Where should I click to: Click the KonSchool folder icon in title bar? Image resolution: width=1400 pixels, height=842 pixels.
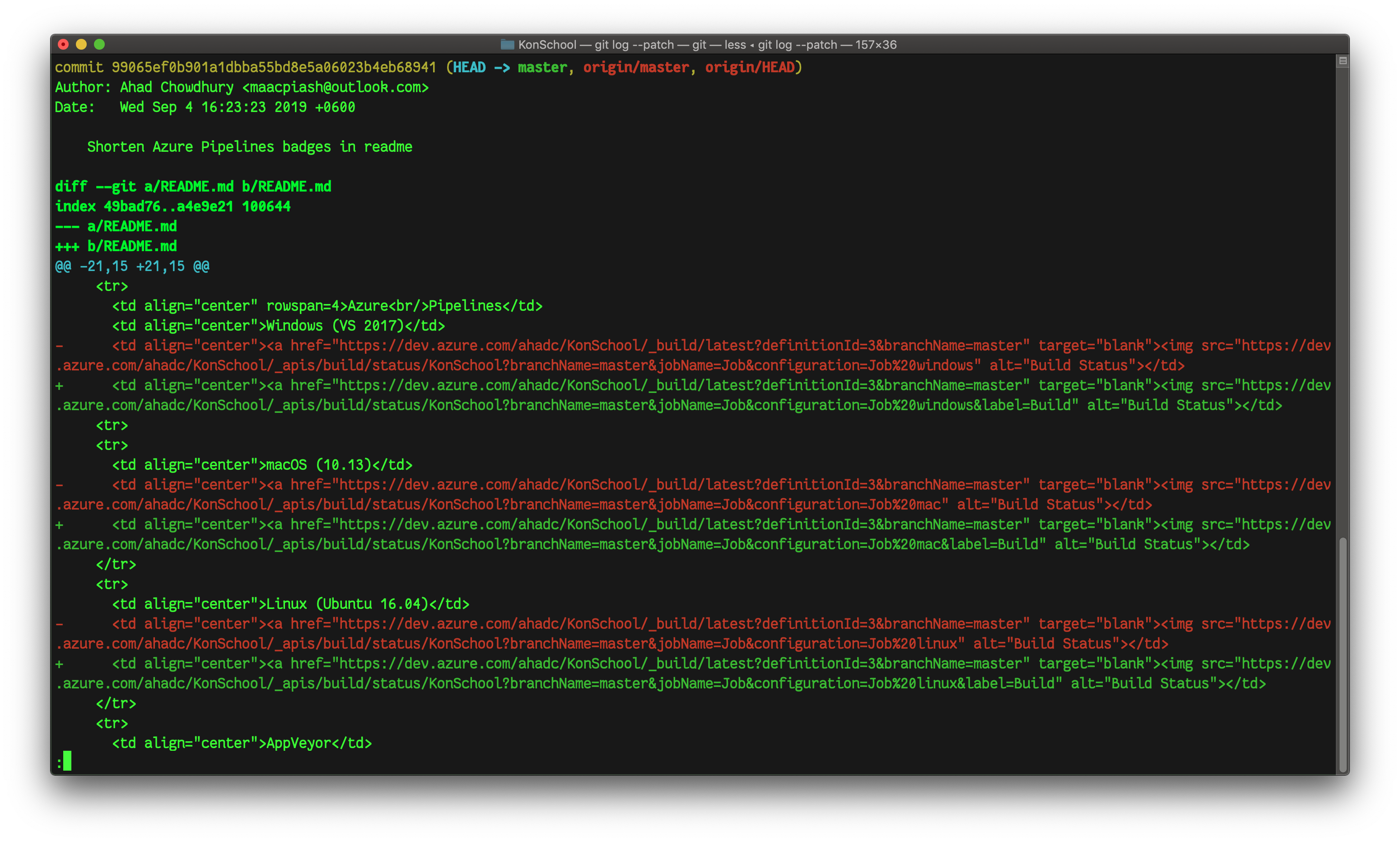coord(507,44)
